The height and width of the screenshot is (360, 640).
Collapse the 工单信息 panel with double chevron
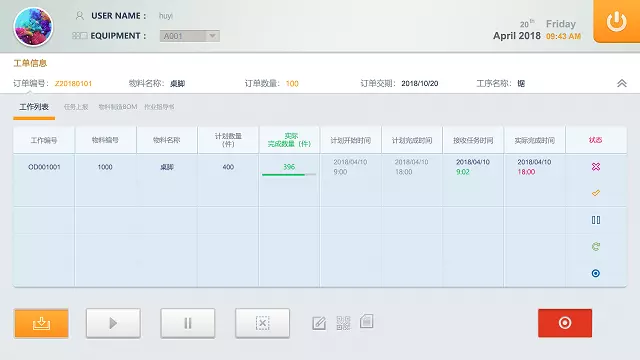622,83
